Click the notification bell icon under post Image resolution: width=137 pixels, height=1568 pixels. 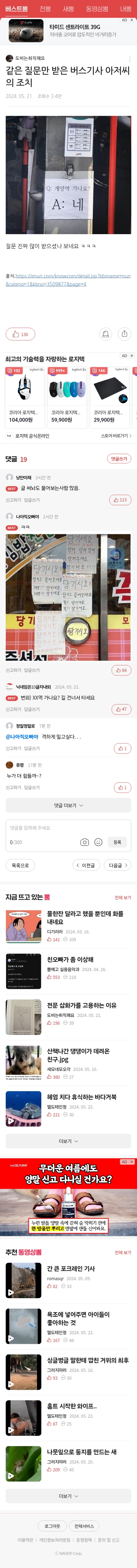pos(105,334)
